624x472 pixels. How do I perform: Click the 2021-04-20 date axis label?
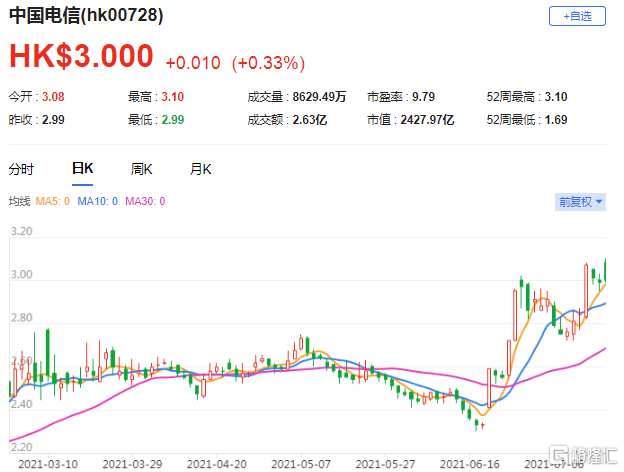point(216,464)
